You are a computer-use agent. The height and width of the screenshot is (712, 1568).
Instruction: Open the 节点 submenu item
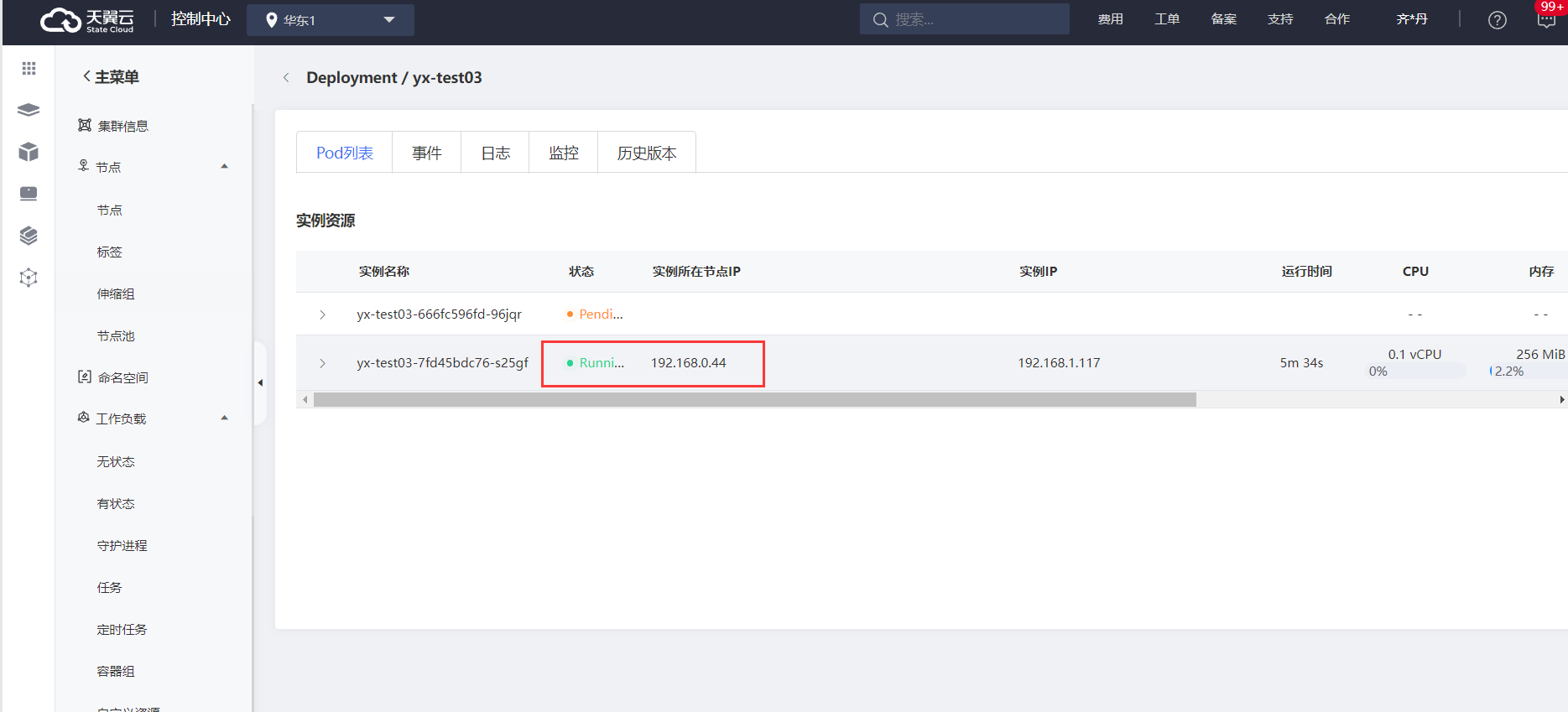(110, 210)
